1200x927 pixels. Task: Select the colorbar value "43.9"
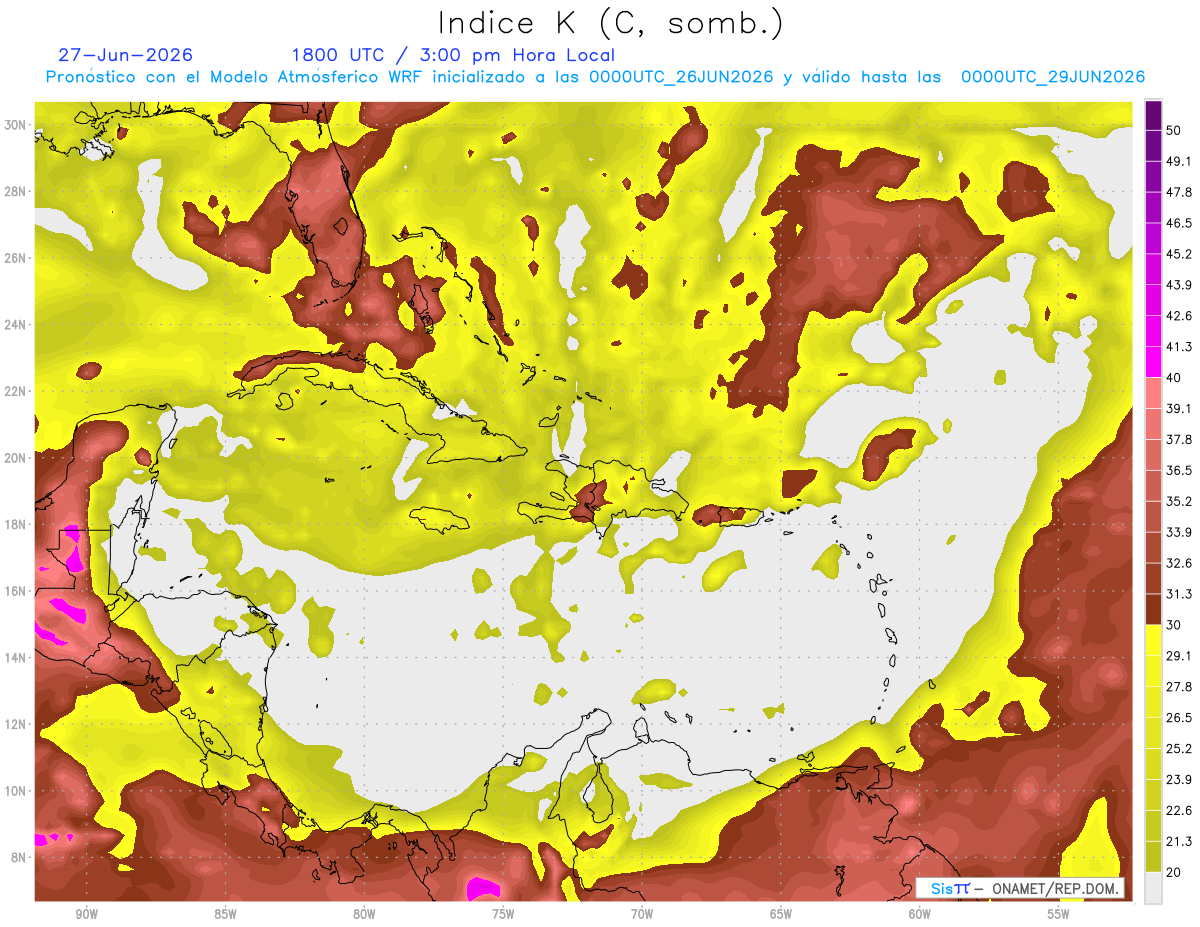(1179, 285)
